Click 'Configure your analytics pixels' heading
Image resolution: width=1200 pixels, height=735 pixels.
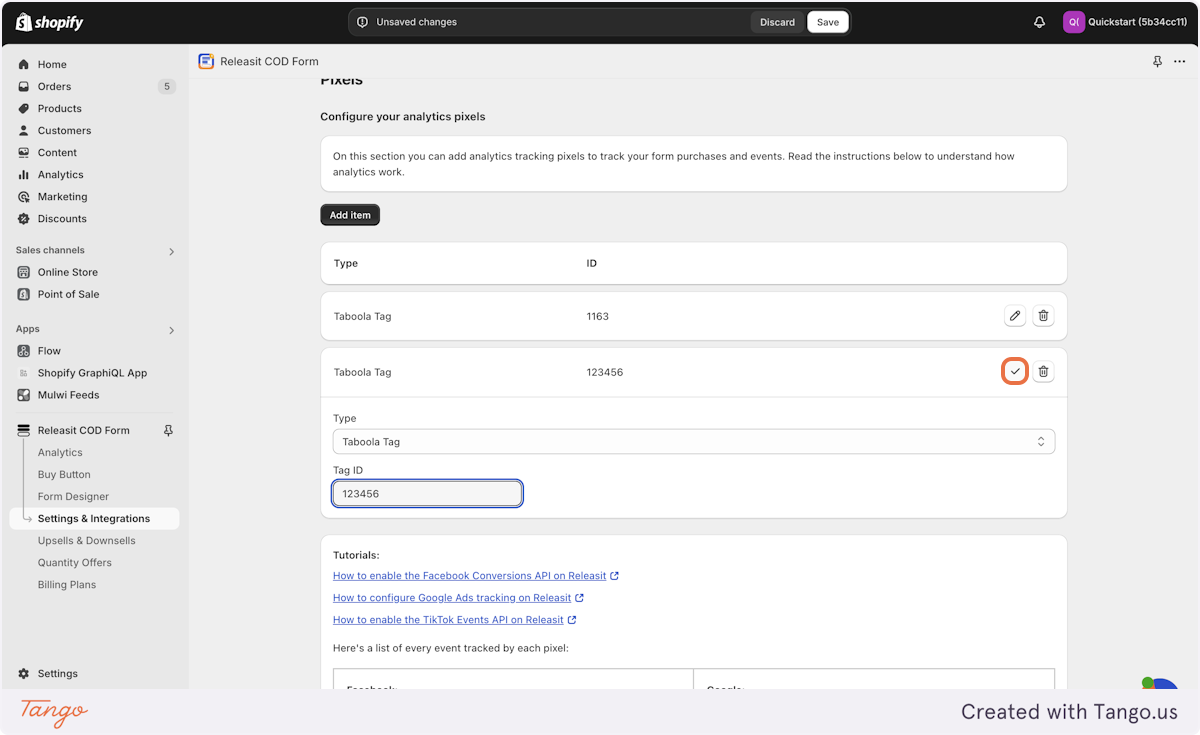coord(403,117)
